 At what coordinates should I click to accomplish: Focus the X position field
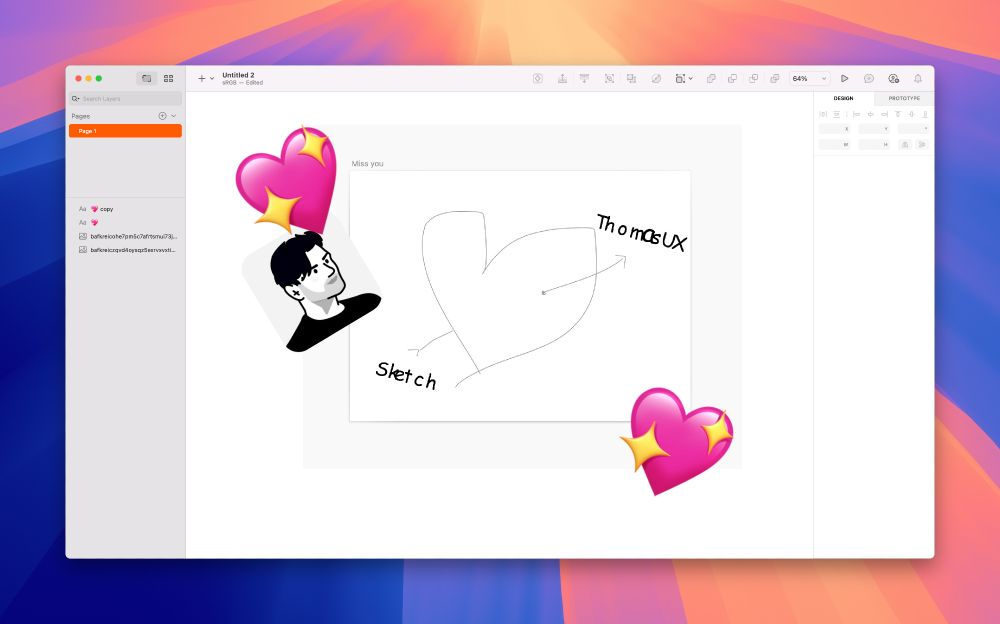click(x=834, y=129)
